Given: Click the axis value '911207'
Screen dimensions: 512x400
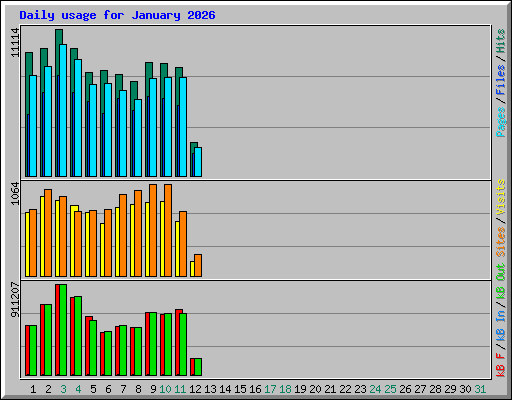Looking at the screenshot, I should tap(15, 299).
